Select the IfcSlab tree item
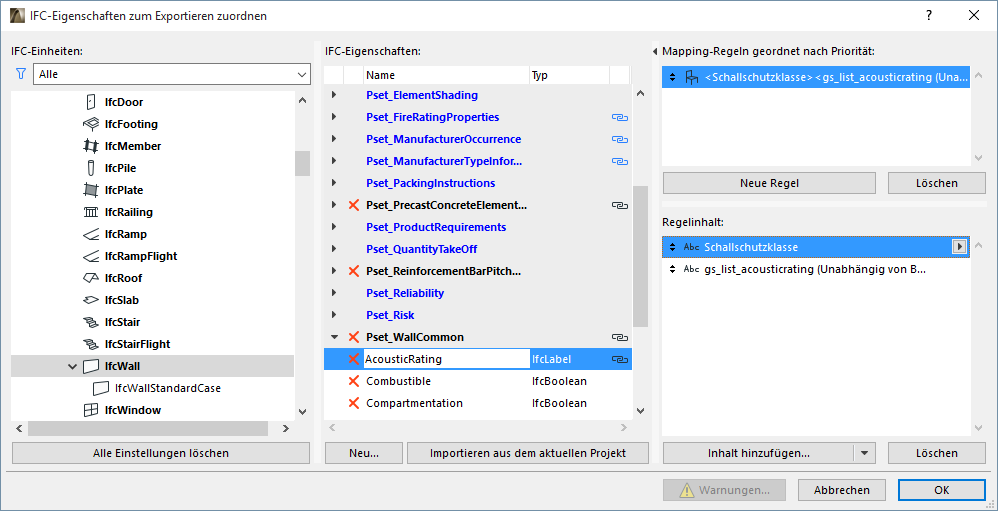 [121, 300]
